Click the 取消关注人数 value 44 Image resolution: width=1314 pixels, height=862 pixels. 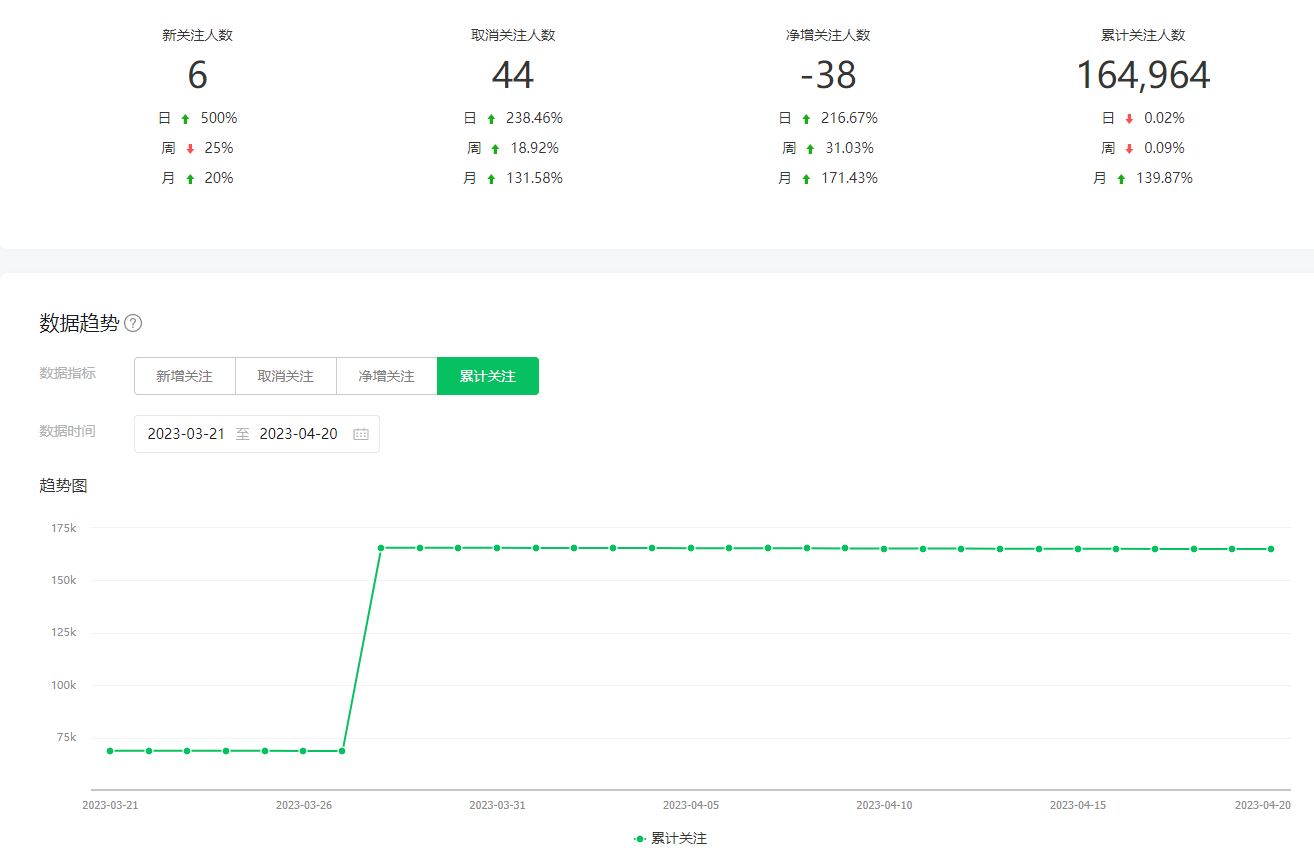[x=513, y=76]
